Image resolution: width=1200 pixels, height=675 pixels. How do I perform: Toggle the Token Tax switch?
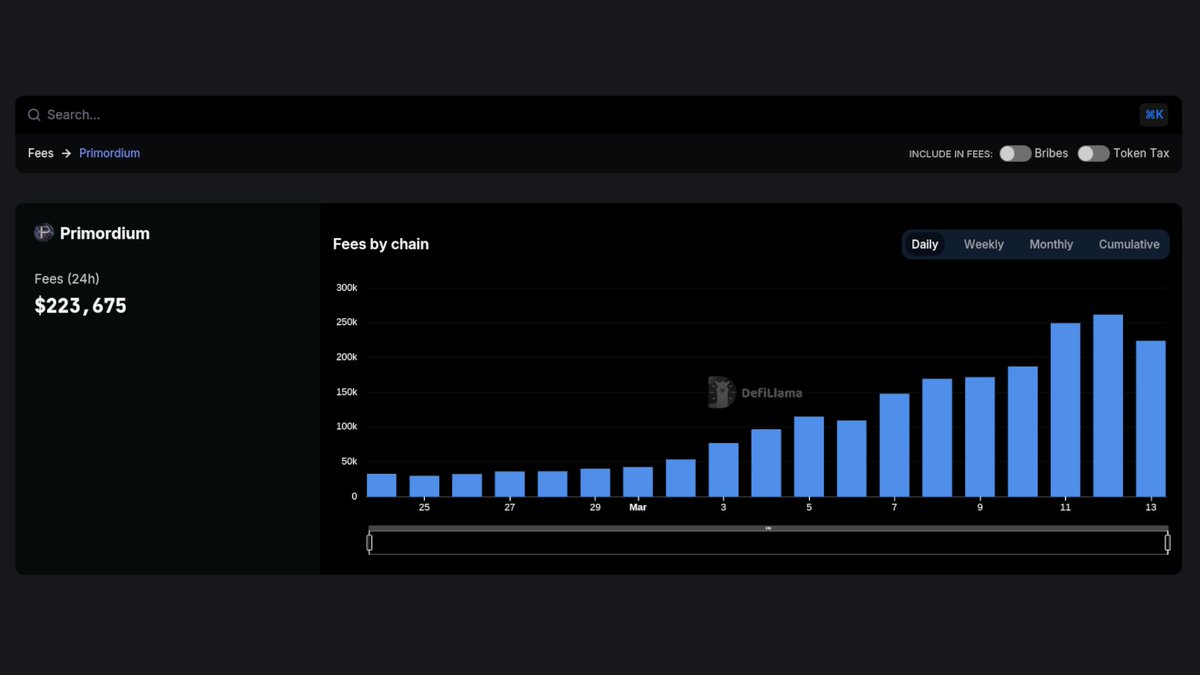click(x=1093, y=154)
